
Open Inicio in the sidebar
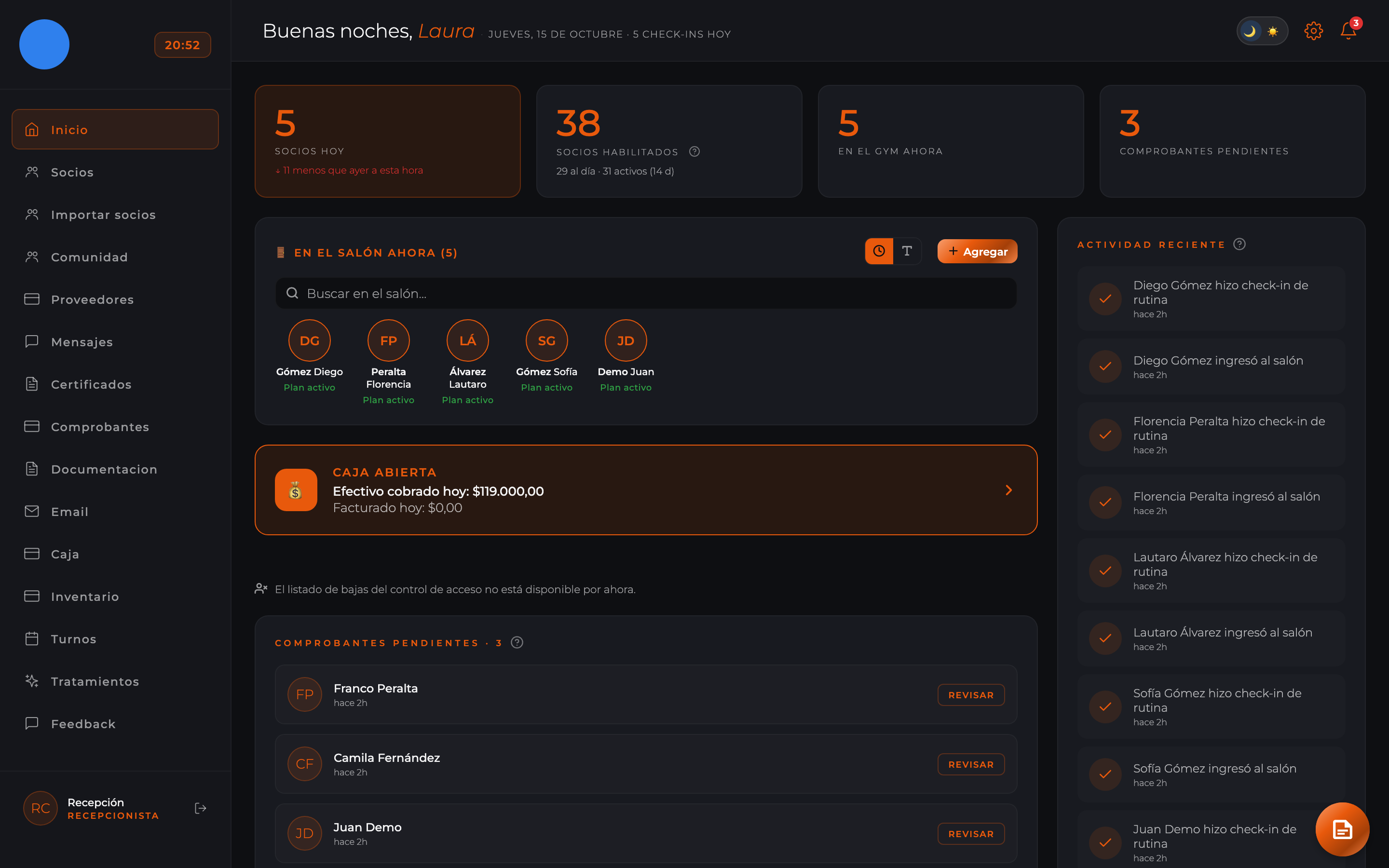[x=115, y=130]
